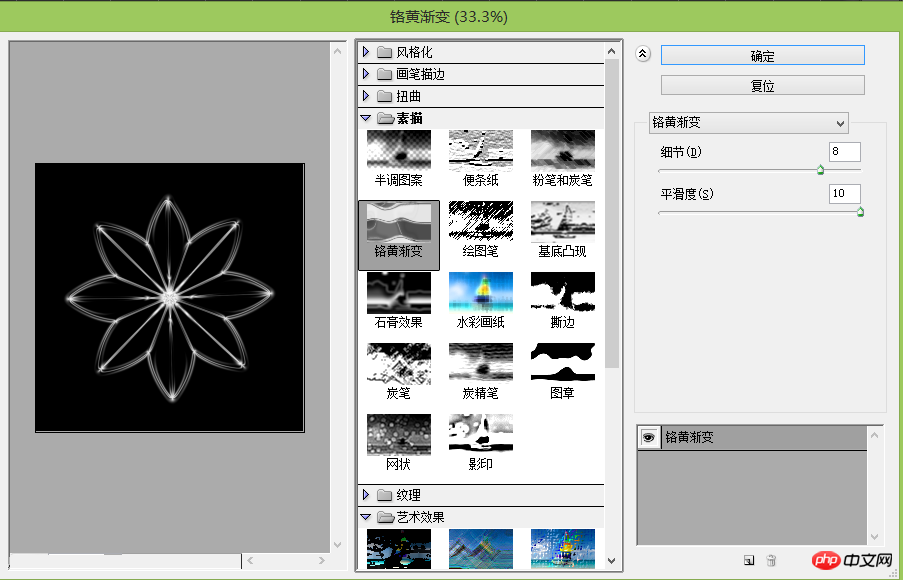This screenshot has width=903, height=580.
Task: Click preview pane vertical scroll up arrow
Action: 337,51
